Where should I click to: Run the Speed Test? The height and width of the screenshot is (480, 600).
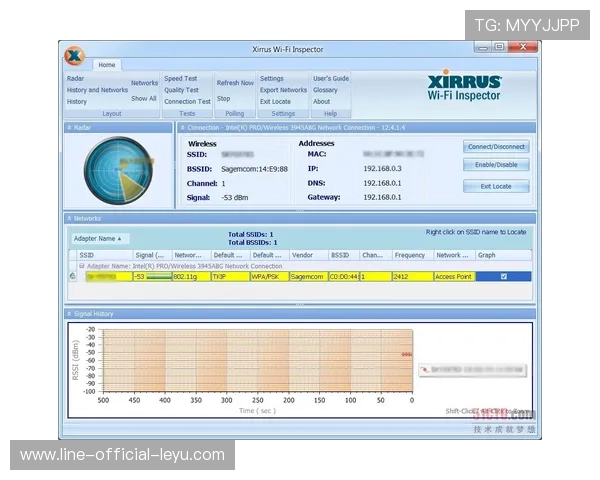[x=181, y=78]
